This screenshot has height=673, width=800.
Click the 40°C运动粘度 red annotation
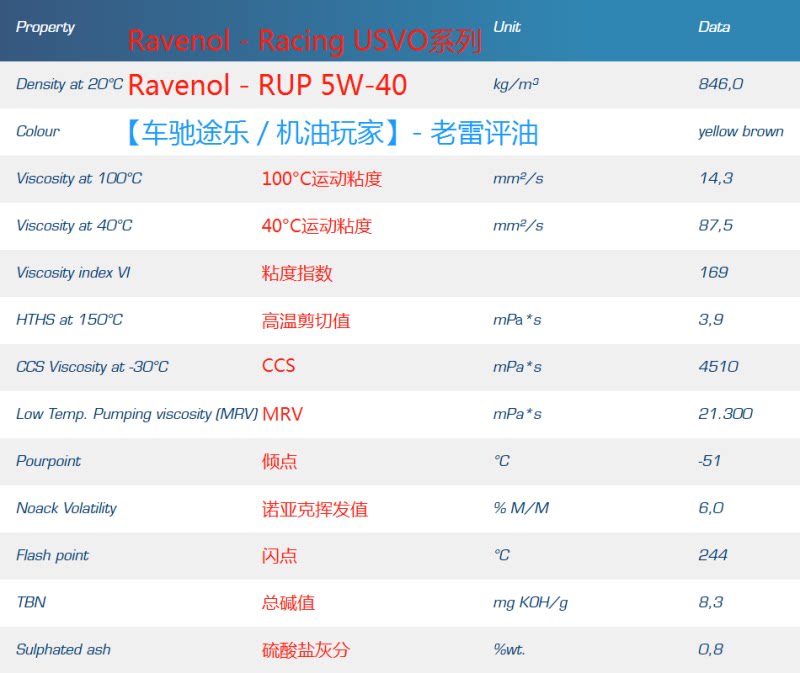[317, 226]
